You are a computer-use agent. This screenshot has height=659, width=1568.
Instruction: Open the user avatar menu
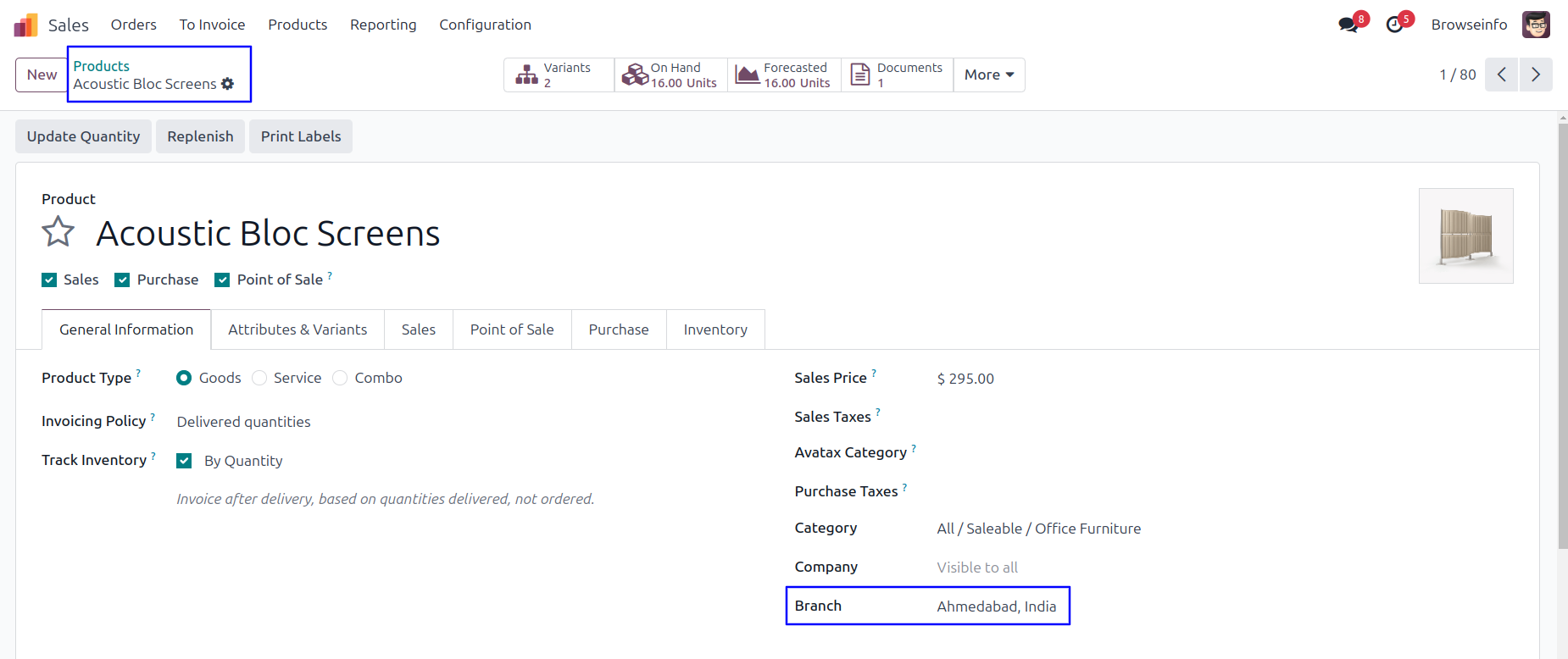click(1536, 25)
